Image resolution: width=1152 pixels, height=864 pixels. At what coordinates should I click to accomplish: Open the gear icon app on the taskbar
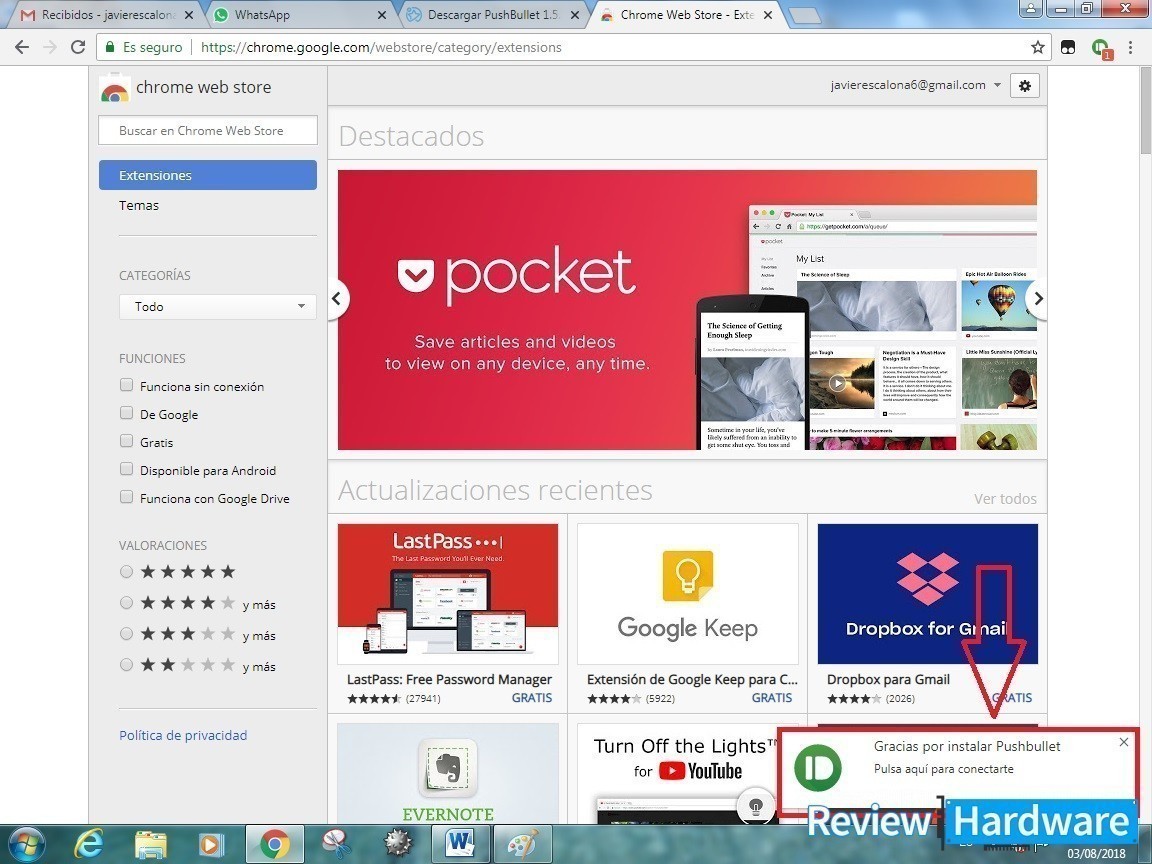[x=399, y=843]
